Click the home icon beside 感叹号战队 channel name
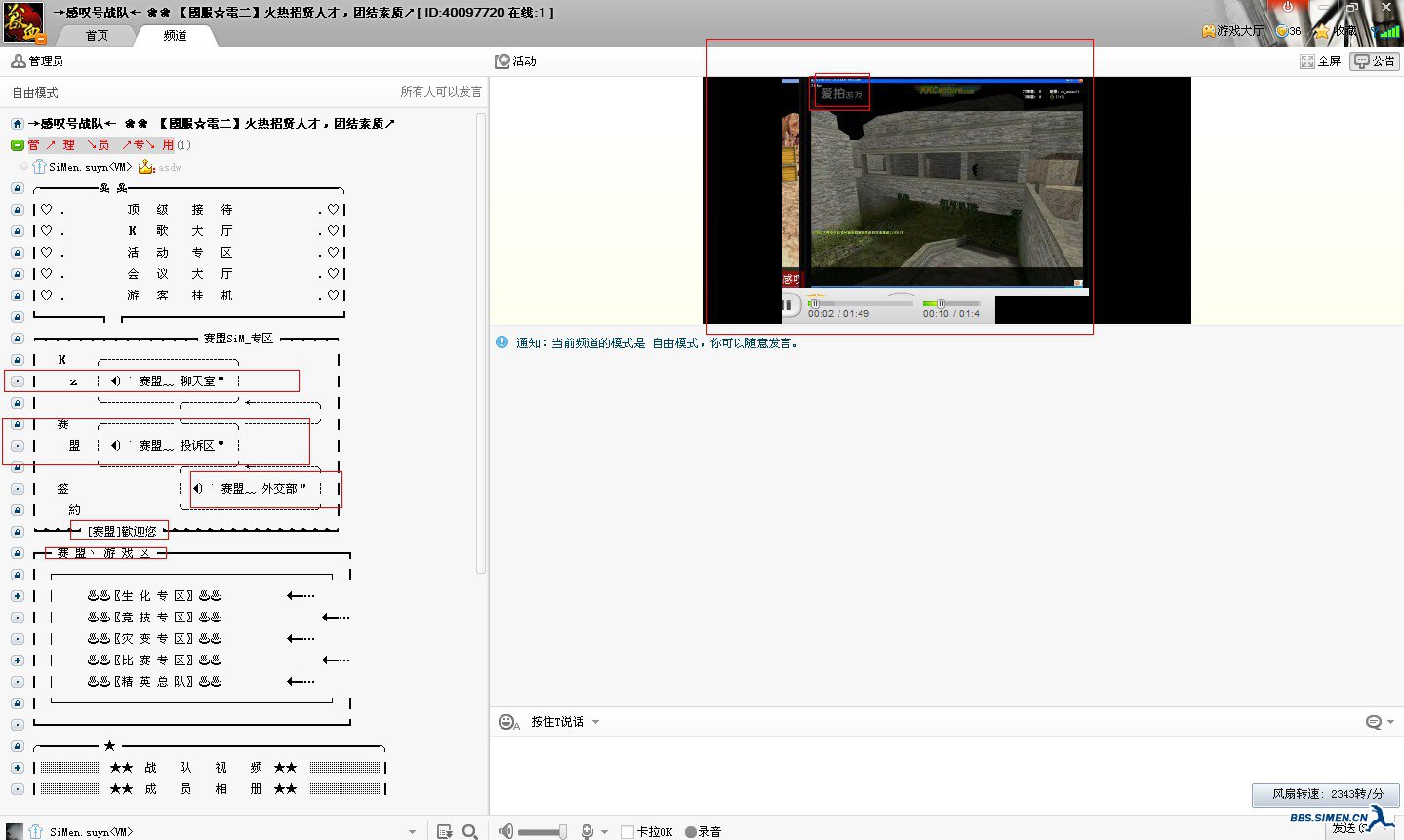1404x840 pixels. click(x=18, y=124)
